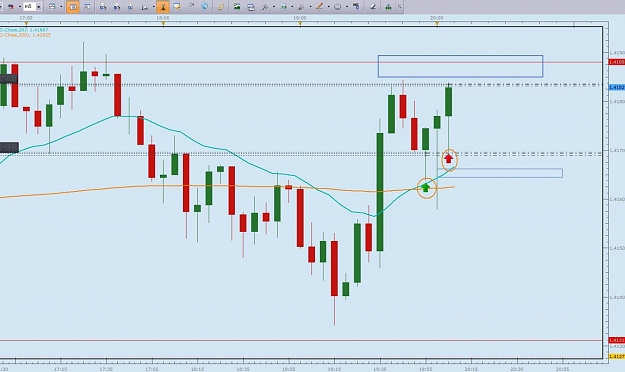Click the green tree icon near the toolbar end
Image resolution: width=625 pixels, height=372 pixels.
pos(388,6)
